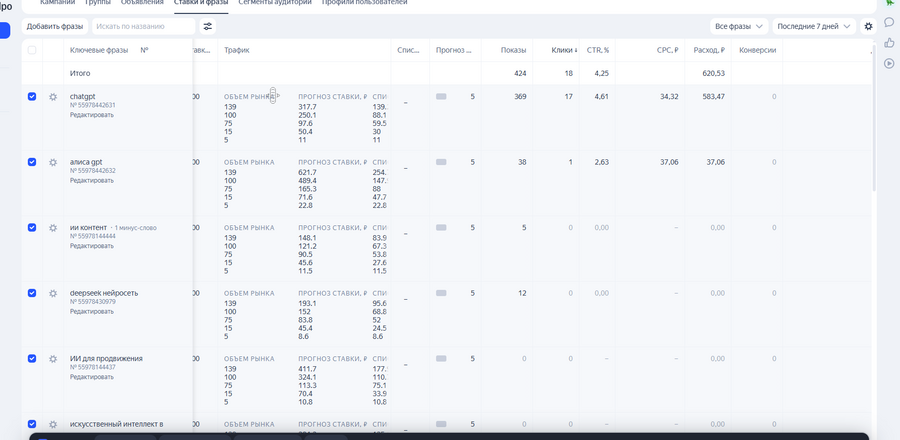Open settings gear for ии контент phrase
This screenshot has height=440, width=900.
[x=53, y=228]
